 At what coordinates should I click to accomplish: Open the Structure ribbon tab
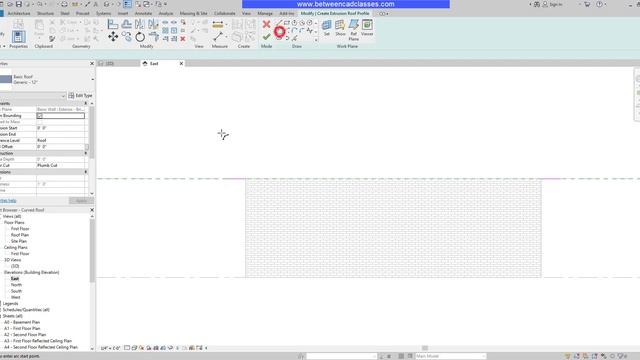coord(45,13)
